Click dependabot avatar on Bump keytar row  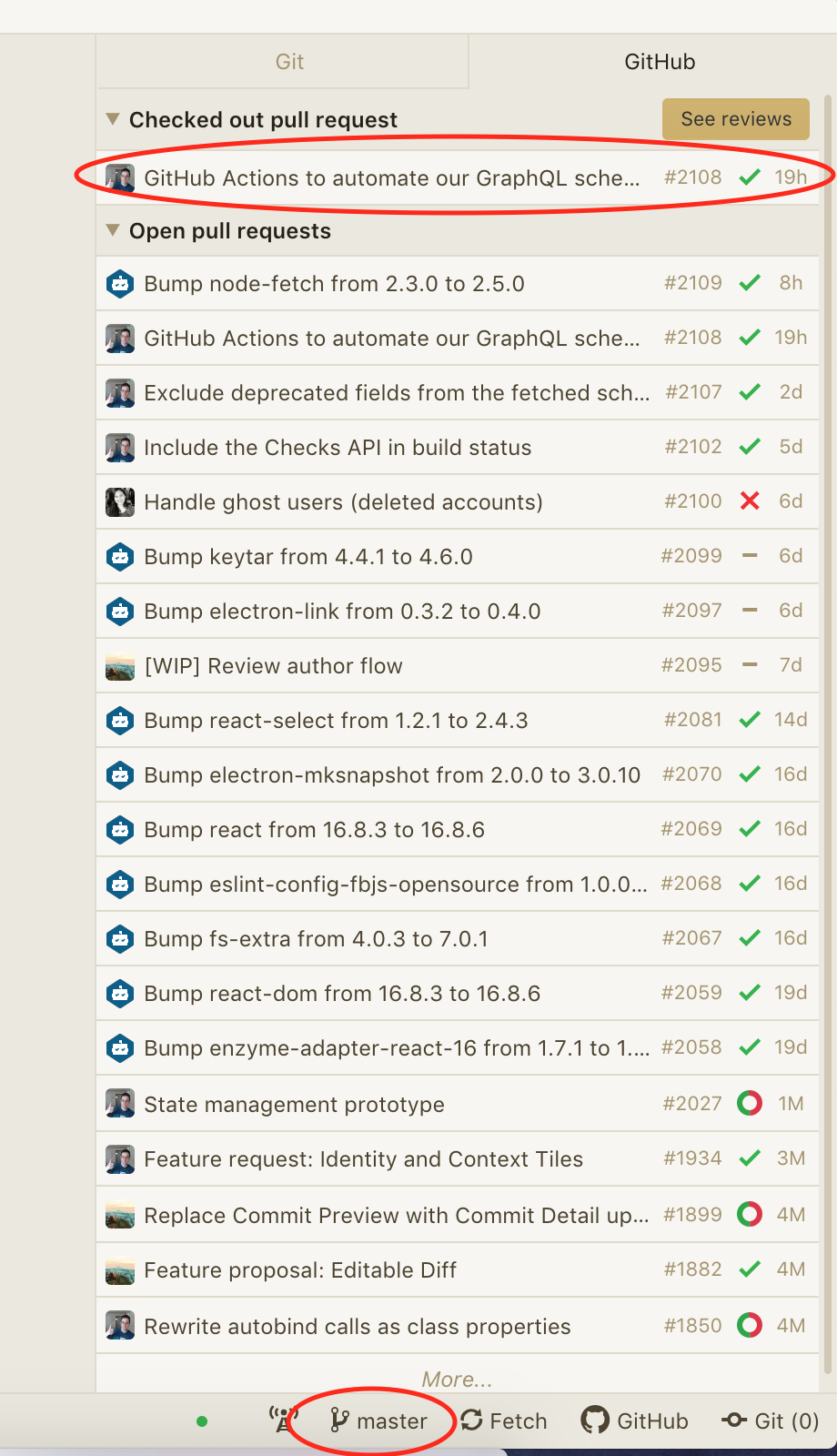click(x=120, y=557)
